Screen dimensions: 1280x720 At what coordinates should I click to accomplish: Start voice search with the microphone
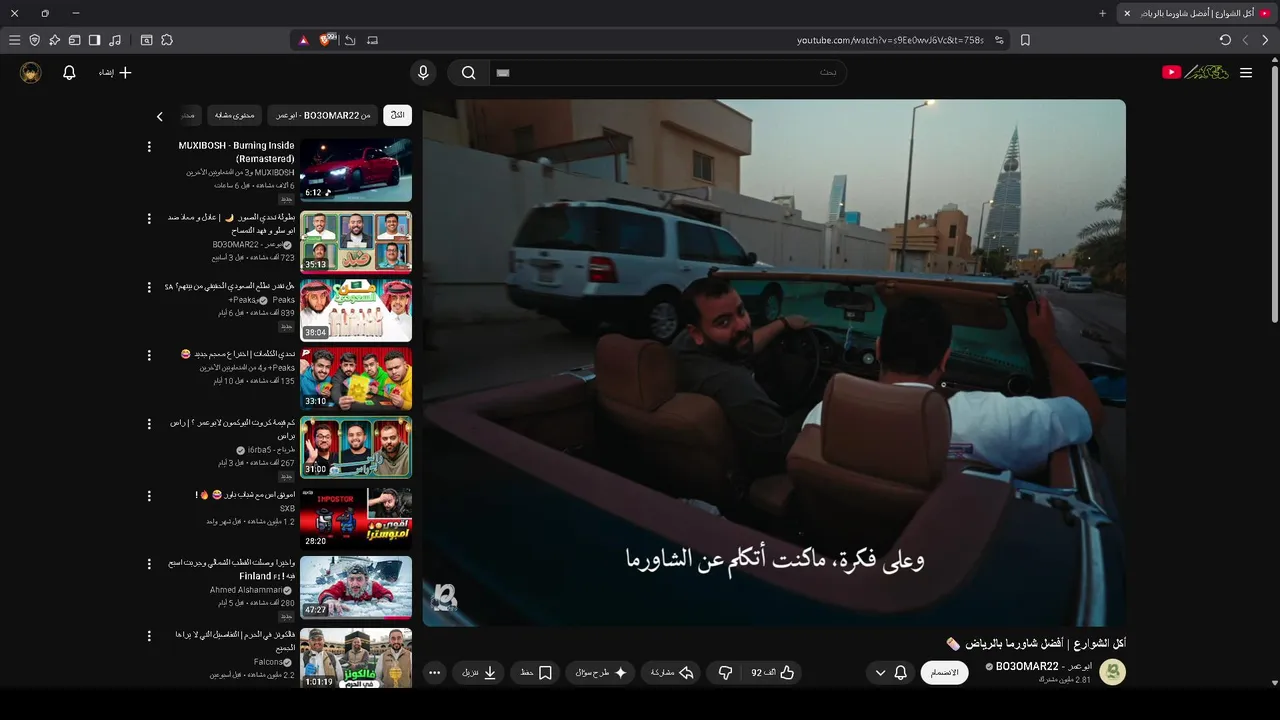point(423,72)
